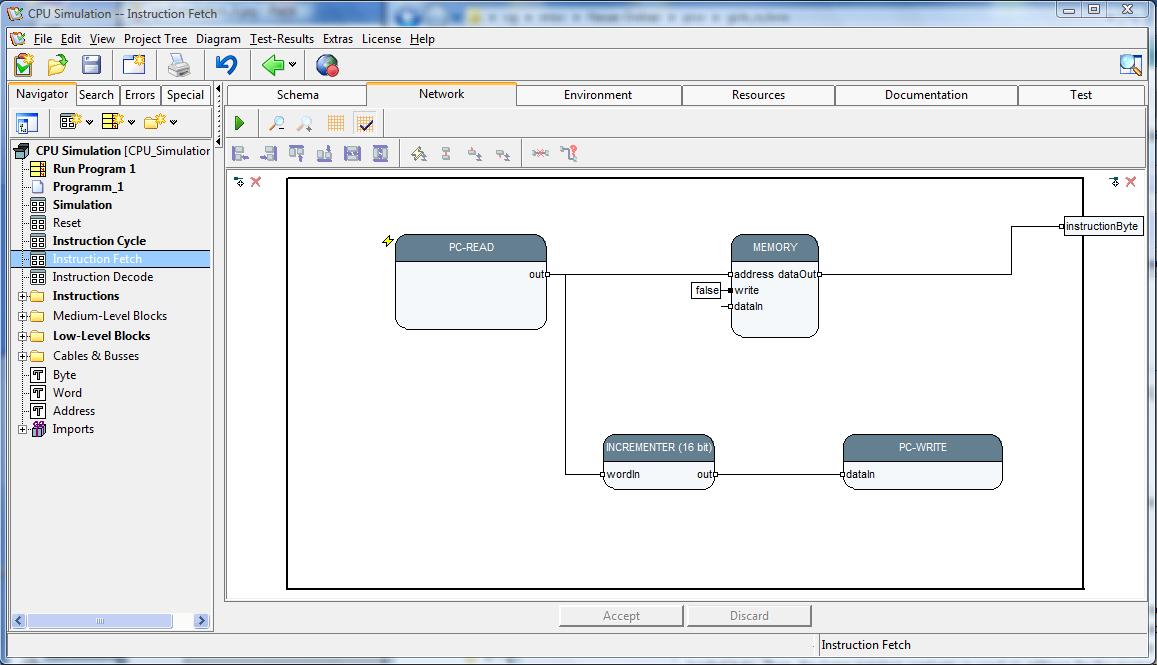Image resolution: width=1157 pixels, height=665 pixels.
Task: Click the green Run play icon
Action: coord(239,123)
